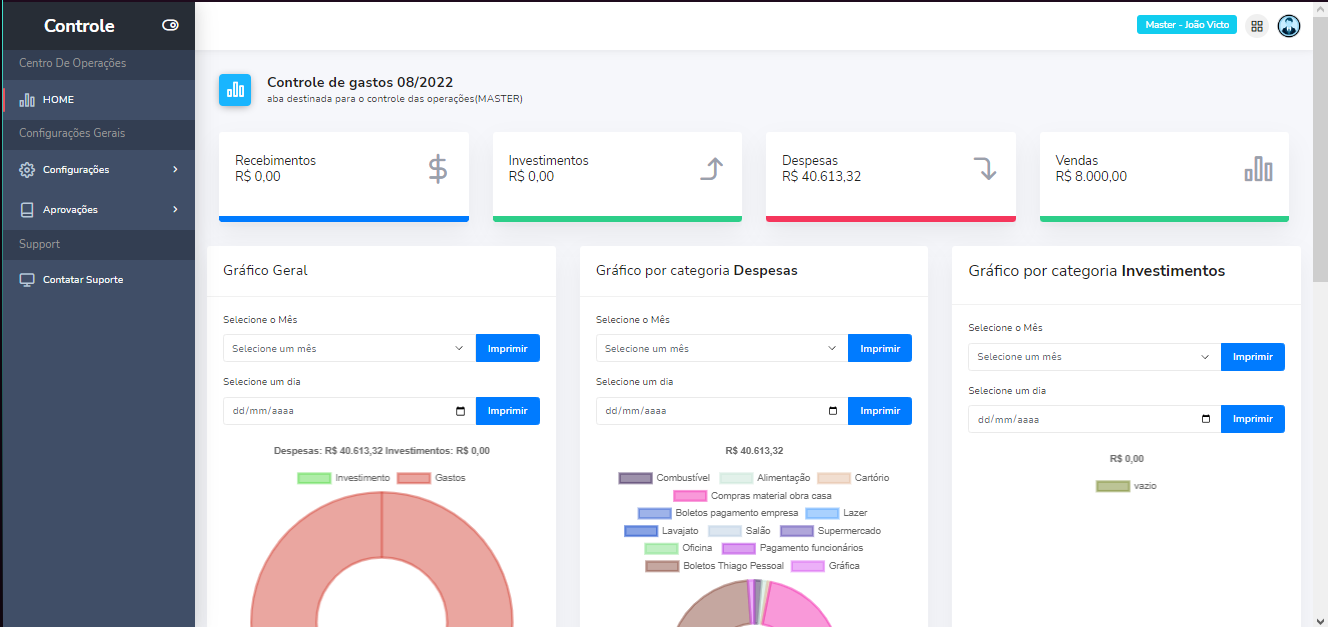This screenshot has width=1328, height=627.
Task: Expand the Configurações chevron arrow
Action: click(x=175, y=170)
